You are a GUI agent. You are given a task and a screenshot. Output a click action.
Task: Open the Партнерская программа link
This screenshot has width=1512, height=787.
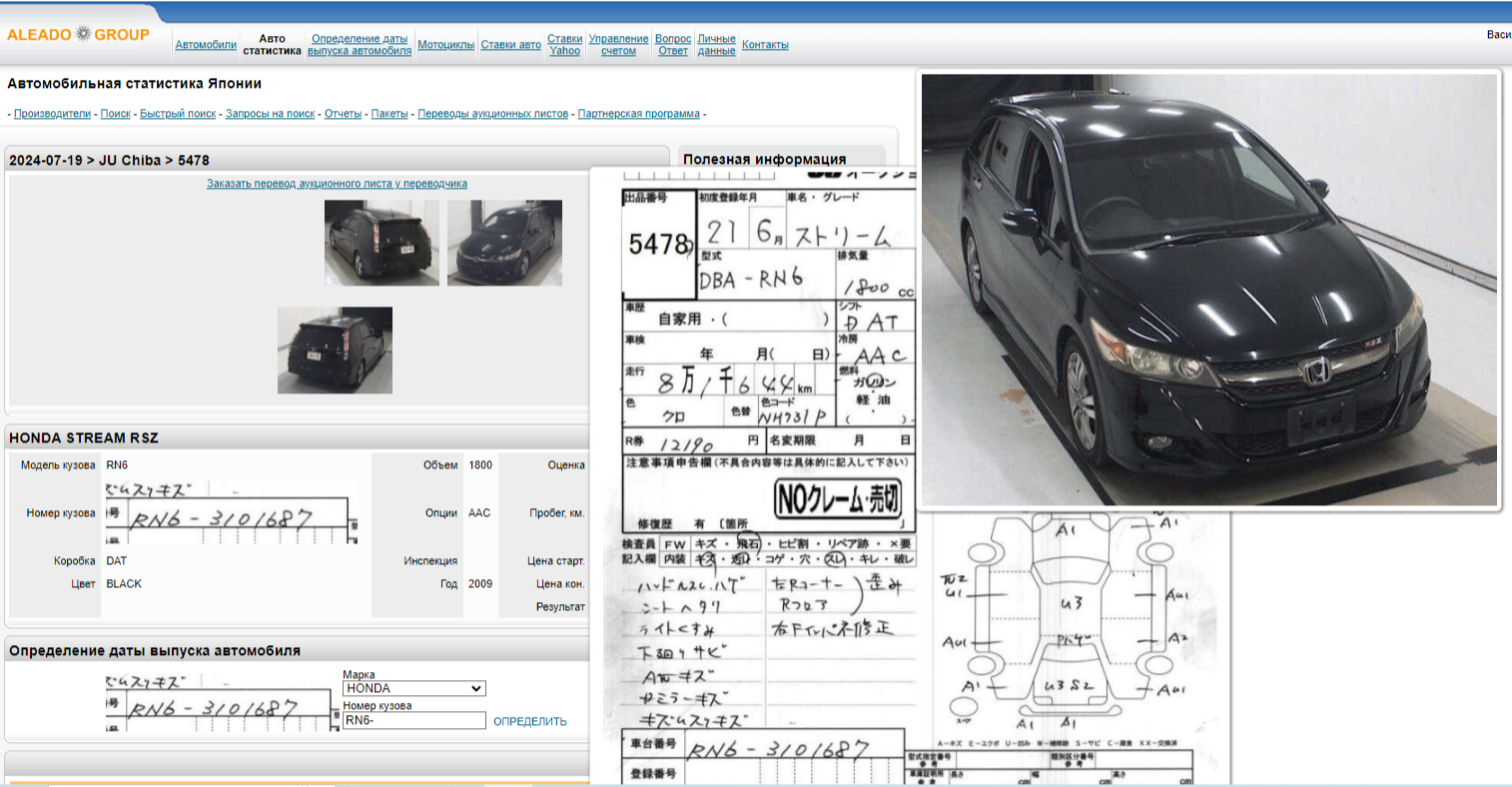click(x=638, y=114)
